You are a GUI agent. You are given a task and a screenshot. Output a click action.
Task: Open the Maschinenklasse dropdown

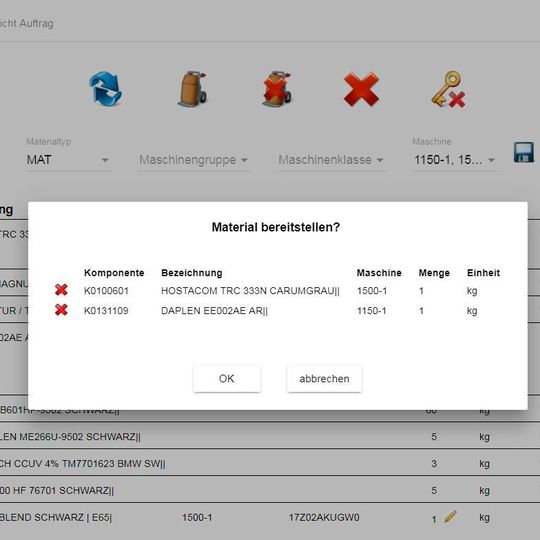click(331, 160)
